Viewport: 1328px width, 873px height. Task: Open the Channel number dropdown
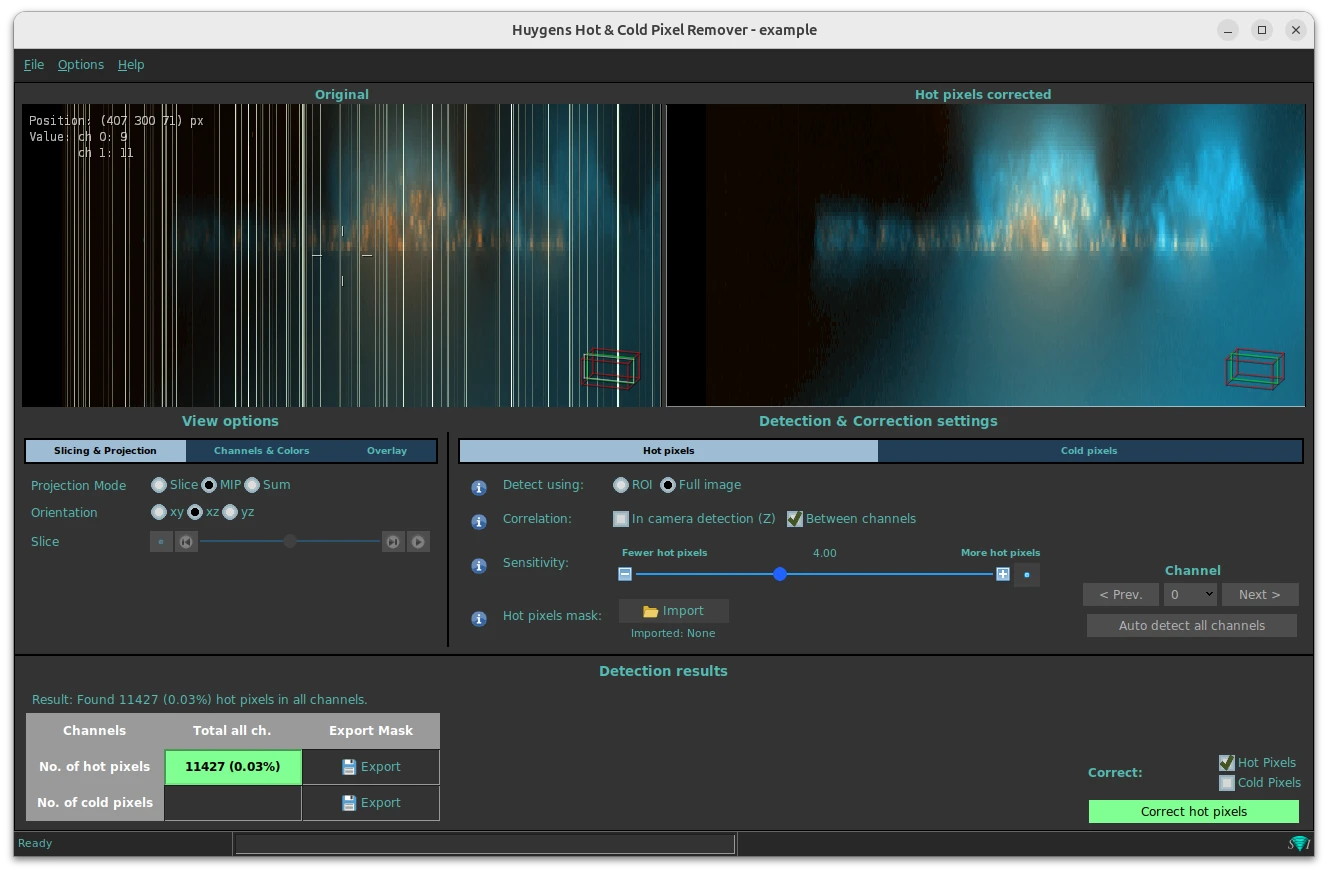[x=1190, y=594]
